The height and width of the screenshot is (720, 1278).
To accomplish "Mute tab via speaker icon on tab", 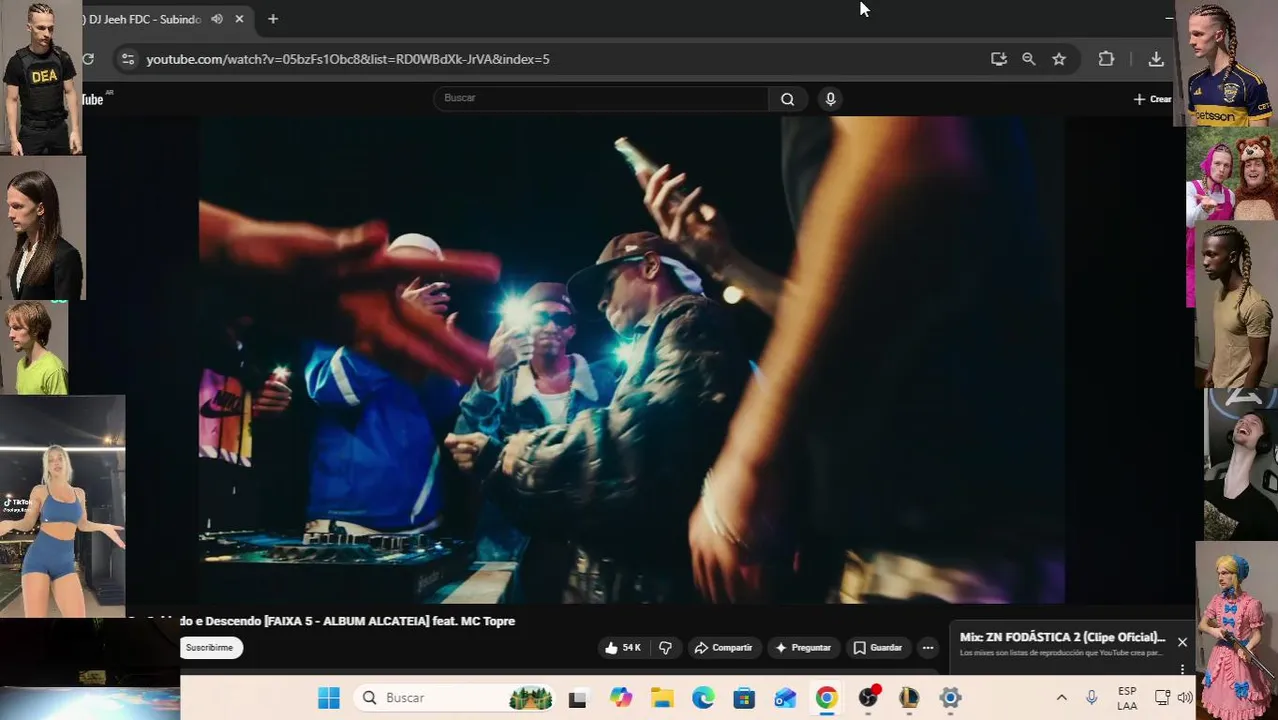I will pos(217,19).
